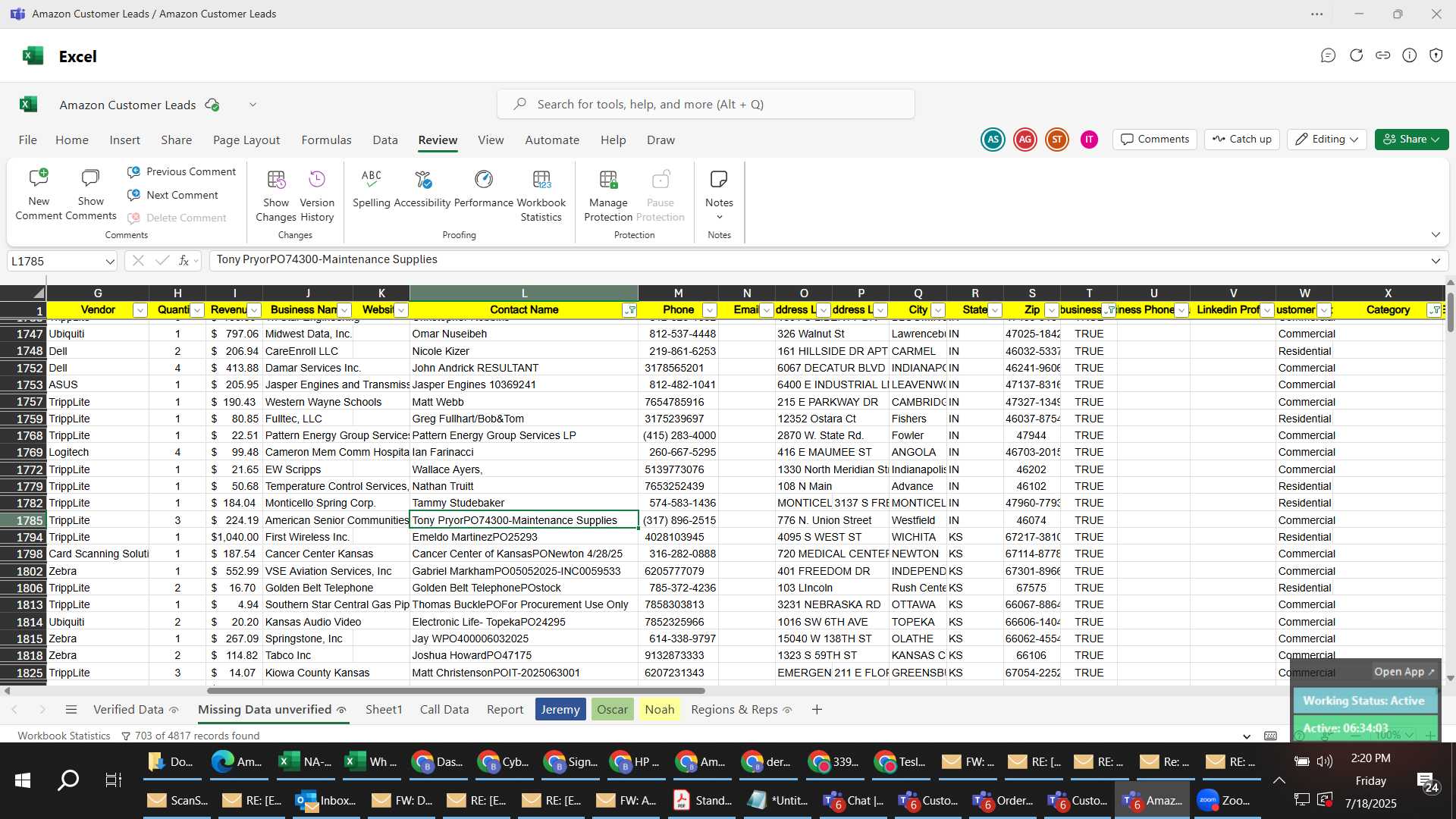Viewport: 1456px width, 819px height.
Task: Open Manage Protection
Action: (x=608, y=195)
